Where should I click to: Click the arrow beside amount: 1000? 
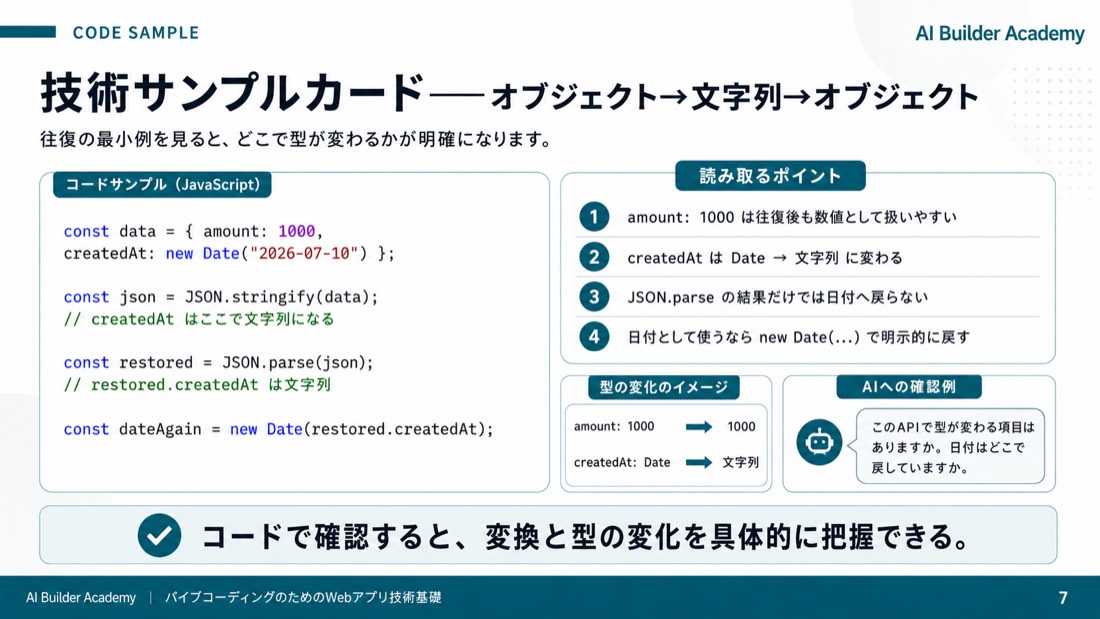pos(699,427)
